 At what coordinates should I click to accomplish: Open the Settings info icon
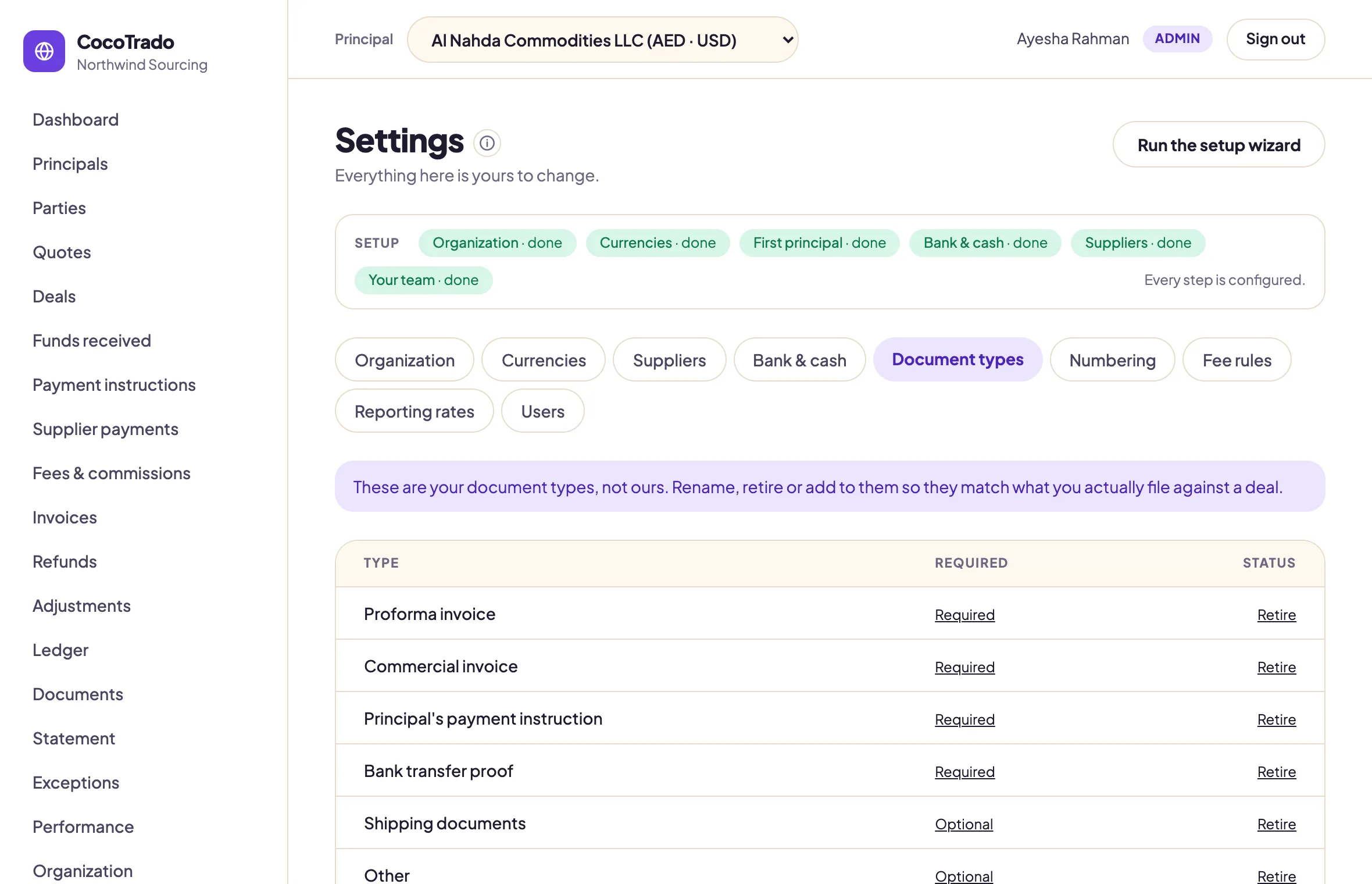(x=487, y=143)
